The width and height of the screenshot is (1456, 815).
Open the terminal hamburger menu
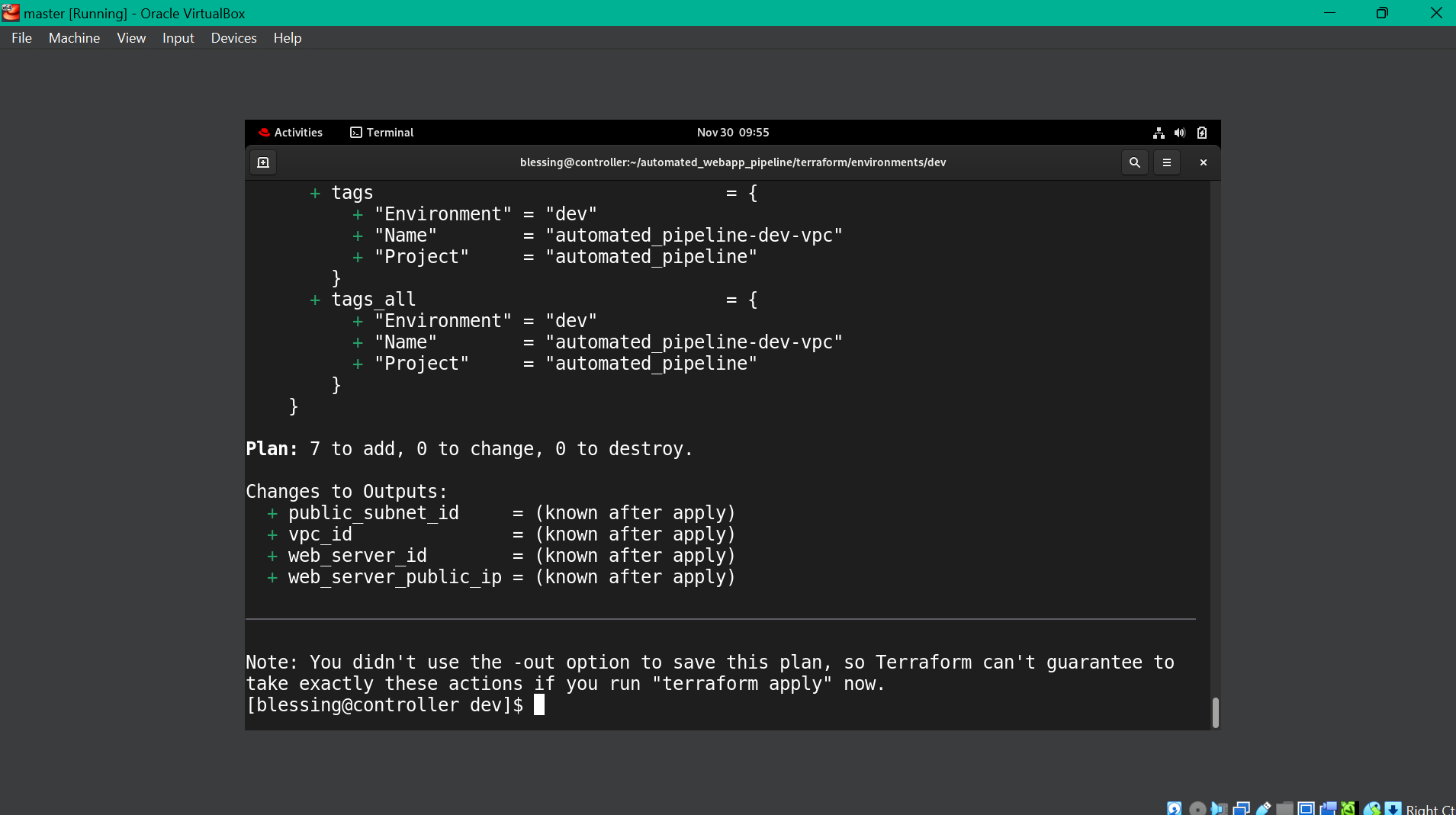coord(1166,162)
